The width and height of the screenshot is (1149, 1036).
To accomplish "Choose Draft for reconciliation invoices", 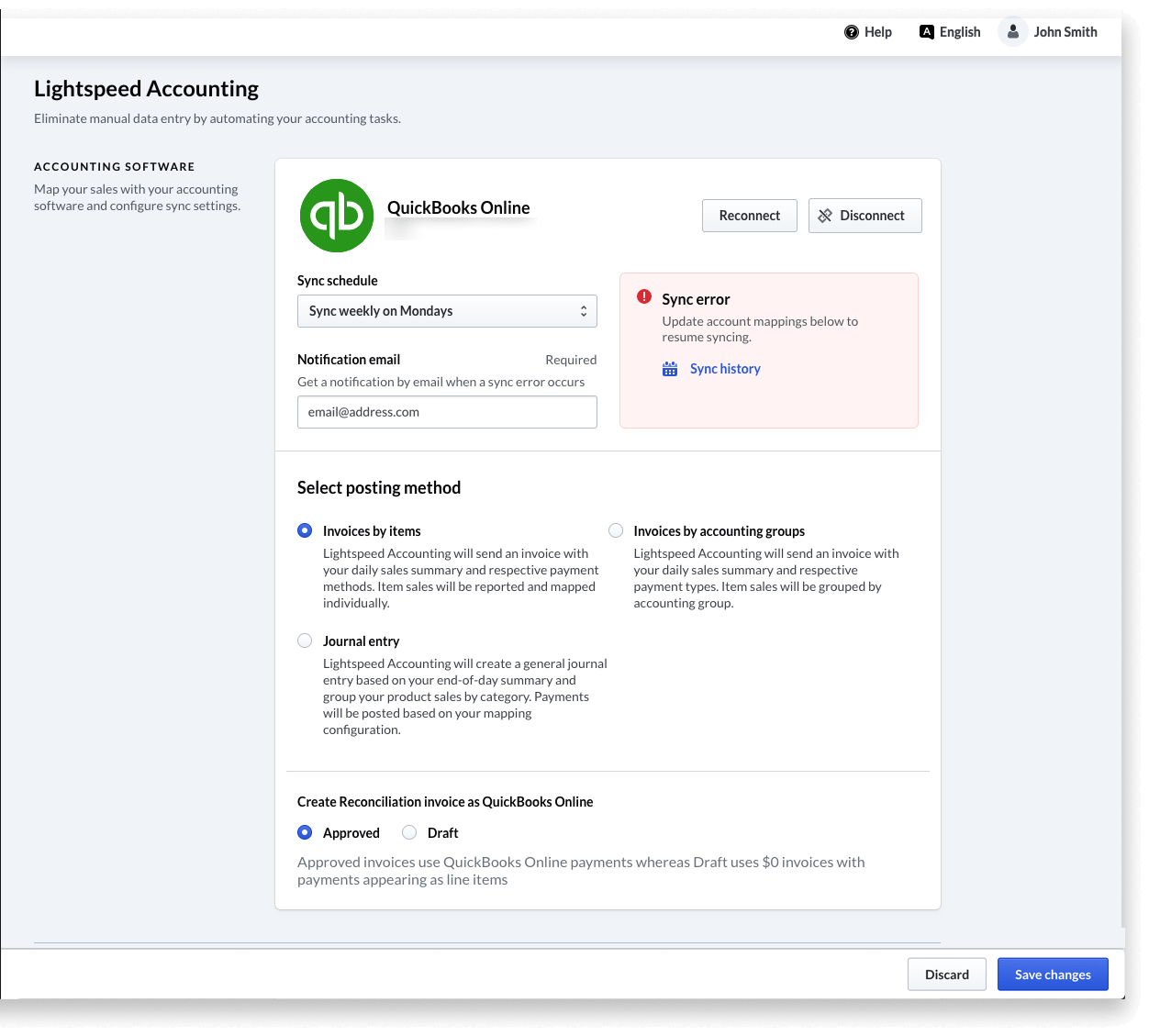I will (408, 831).
